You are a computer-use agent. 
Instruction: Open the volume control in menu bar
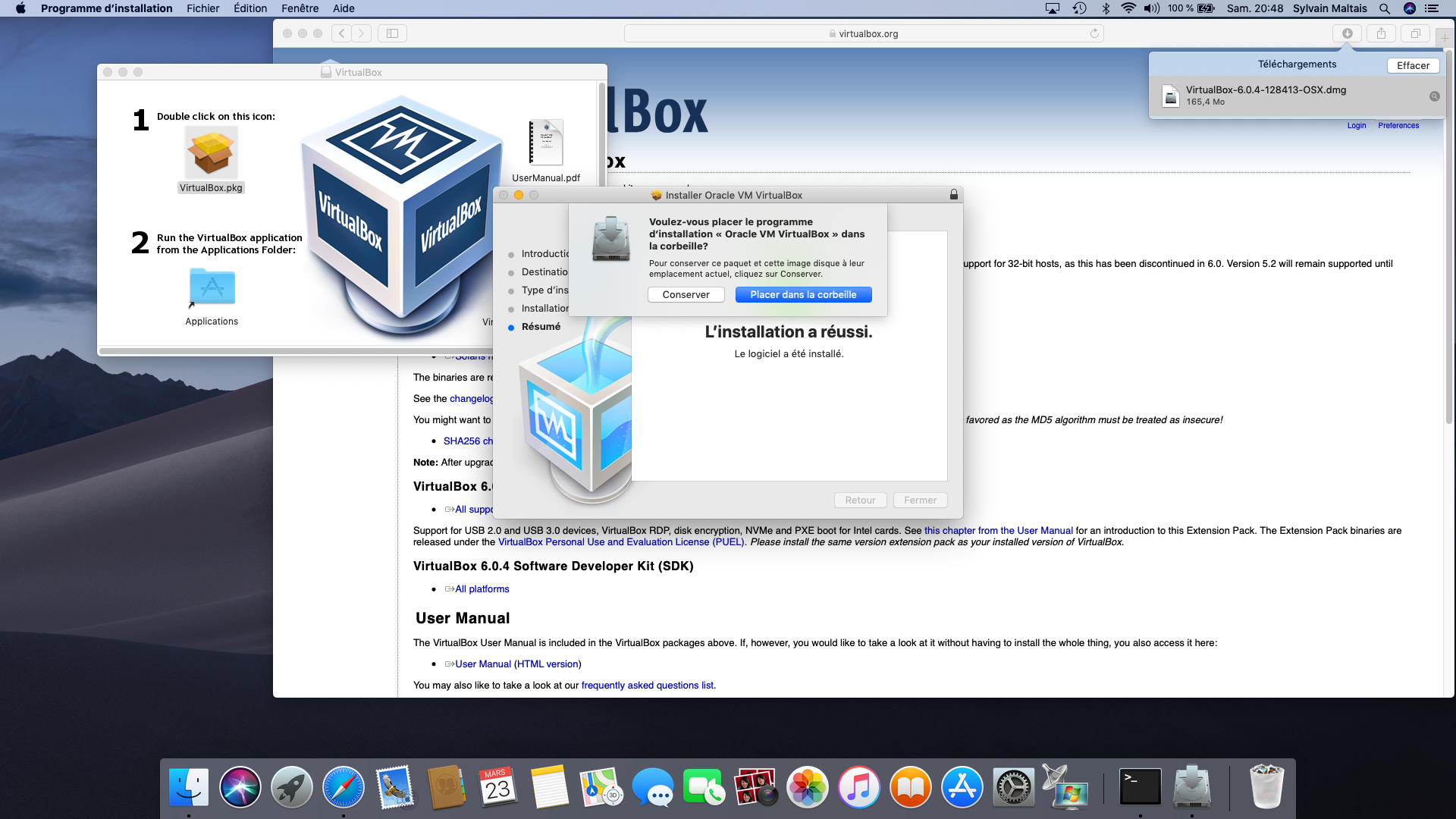(x=1151, y=8)
